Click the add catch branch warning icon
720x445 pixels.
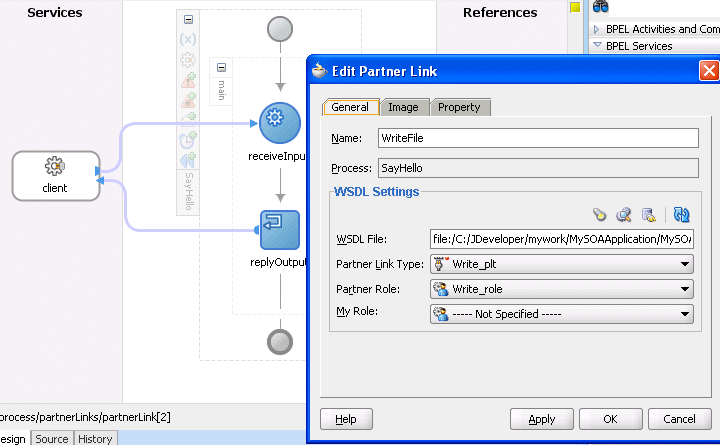click(x=188, y=80)
